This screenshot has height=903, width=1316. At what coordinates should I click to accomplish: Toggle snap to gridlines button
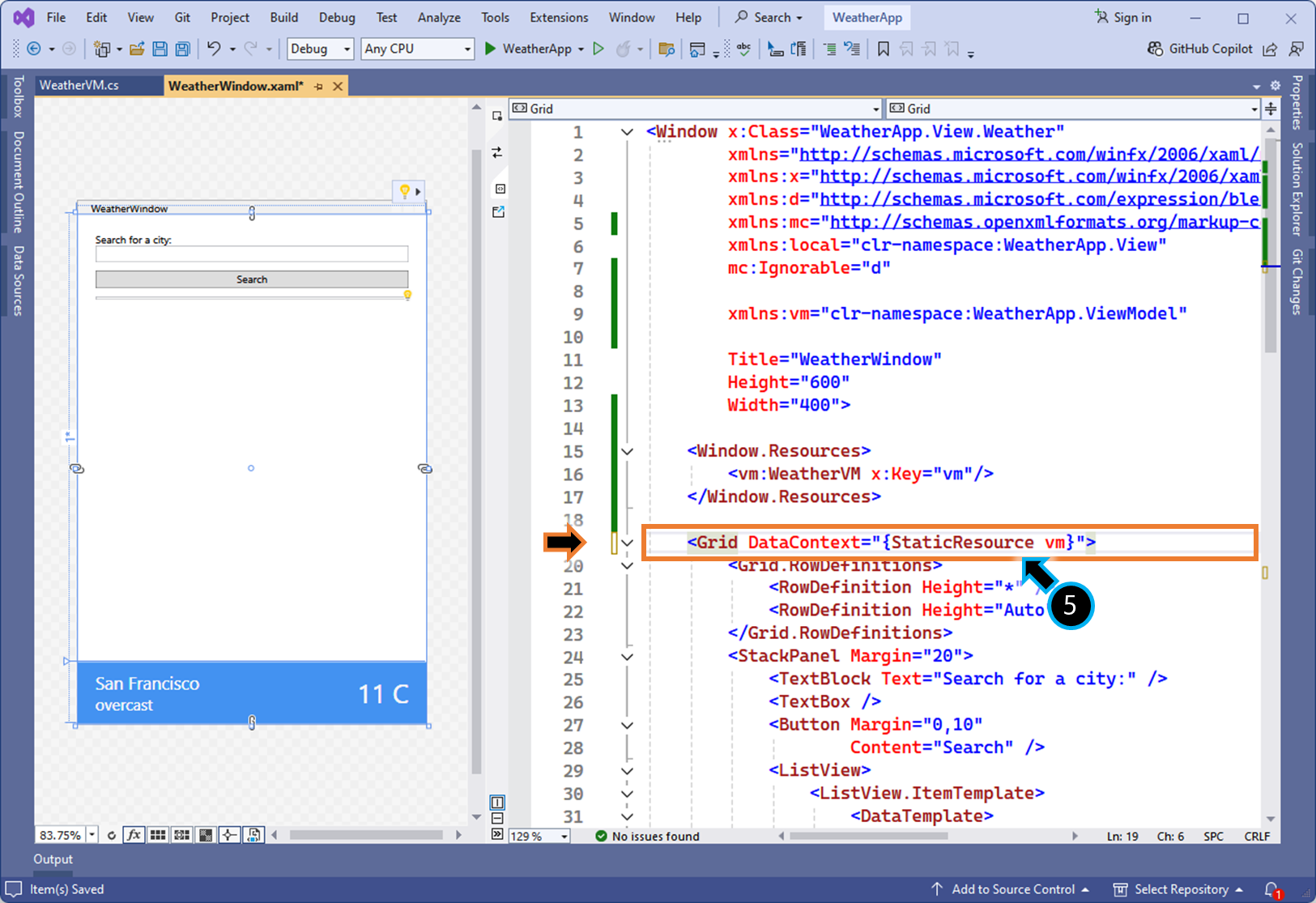tap(182, 835)
